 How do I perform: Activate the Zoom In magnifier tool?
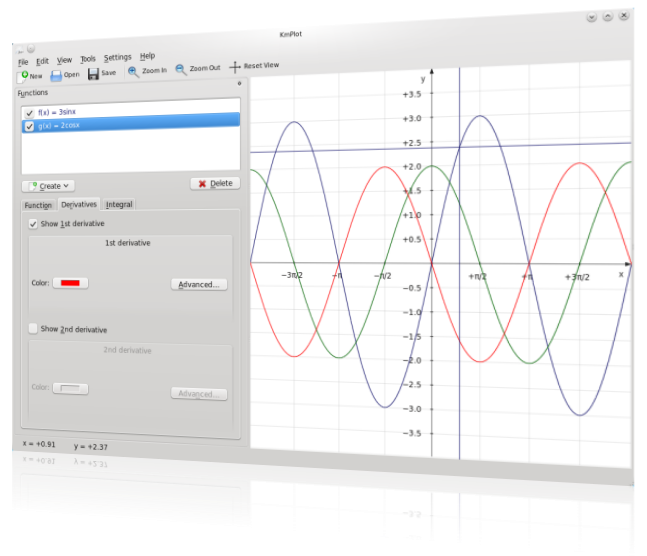(133, 71)
